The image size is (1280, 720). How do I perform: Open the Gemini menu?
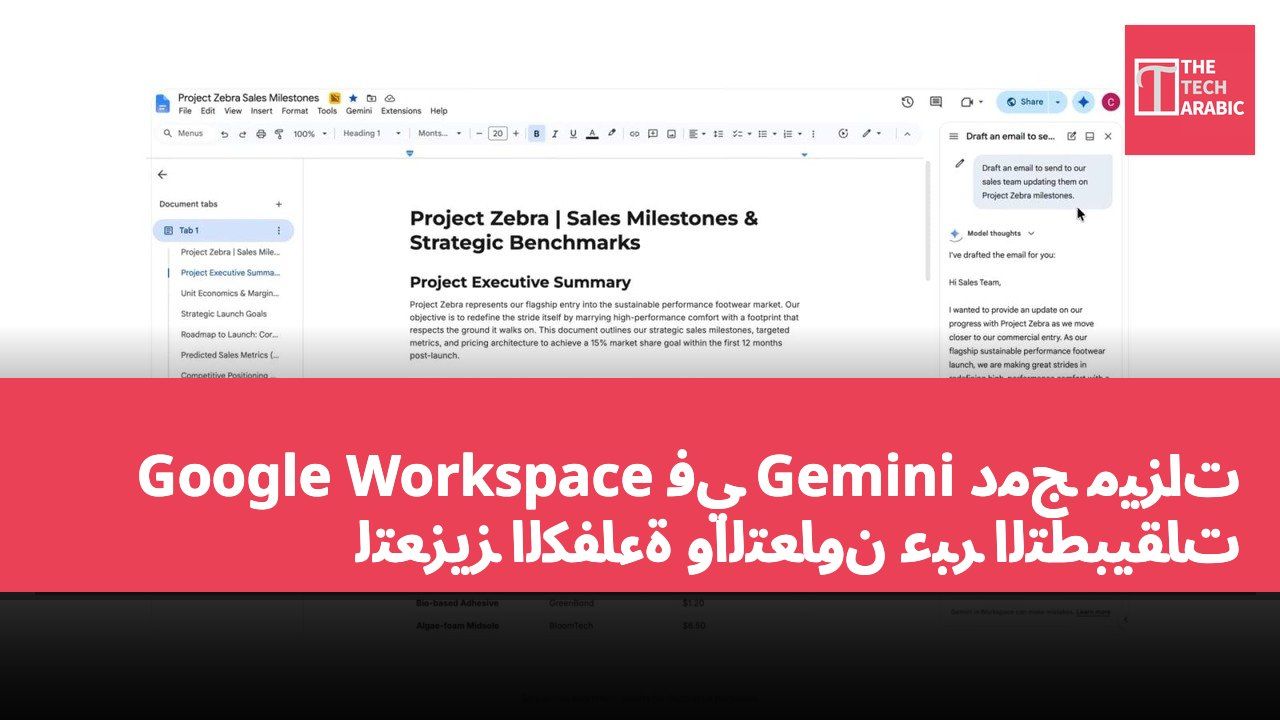(358, 111)
